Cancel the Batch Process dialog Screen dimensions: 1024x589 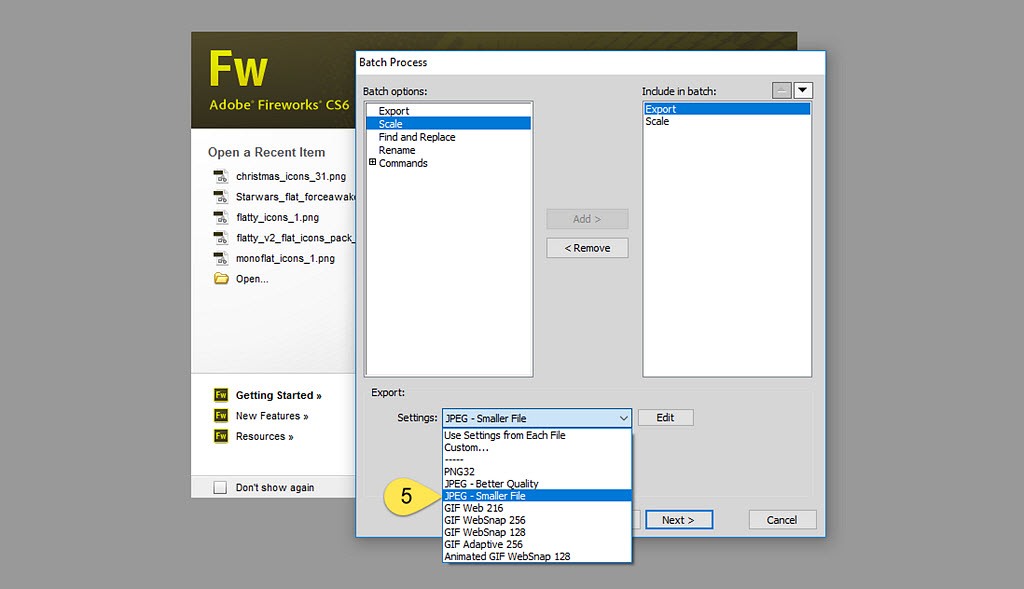pos(782,520)
